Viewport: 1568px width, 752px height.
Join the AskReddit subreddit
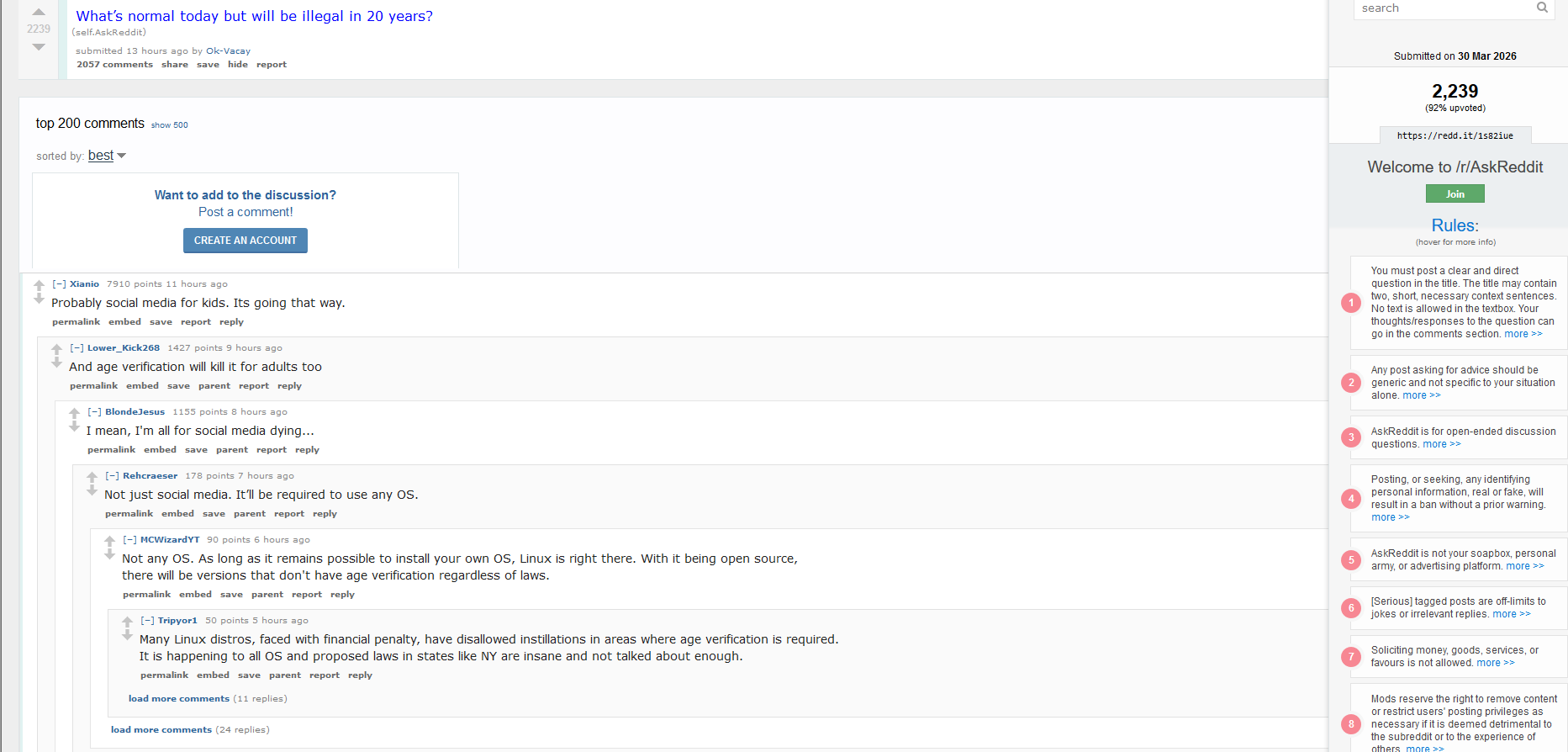[x=1454, y=194]
